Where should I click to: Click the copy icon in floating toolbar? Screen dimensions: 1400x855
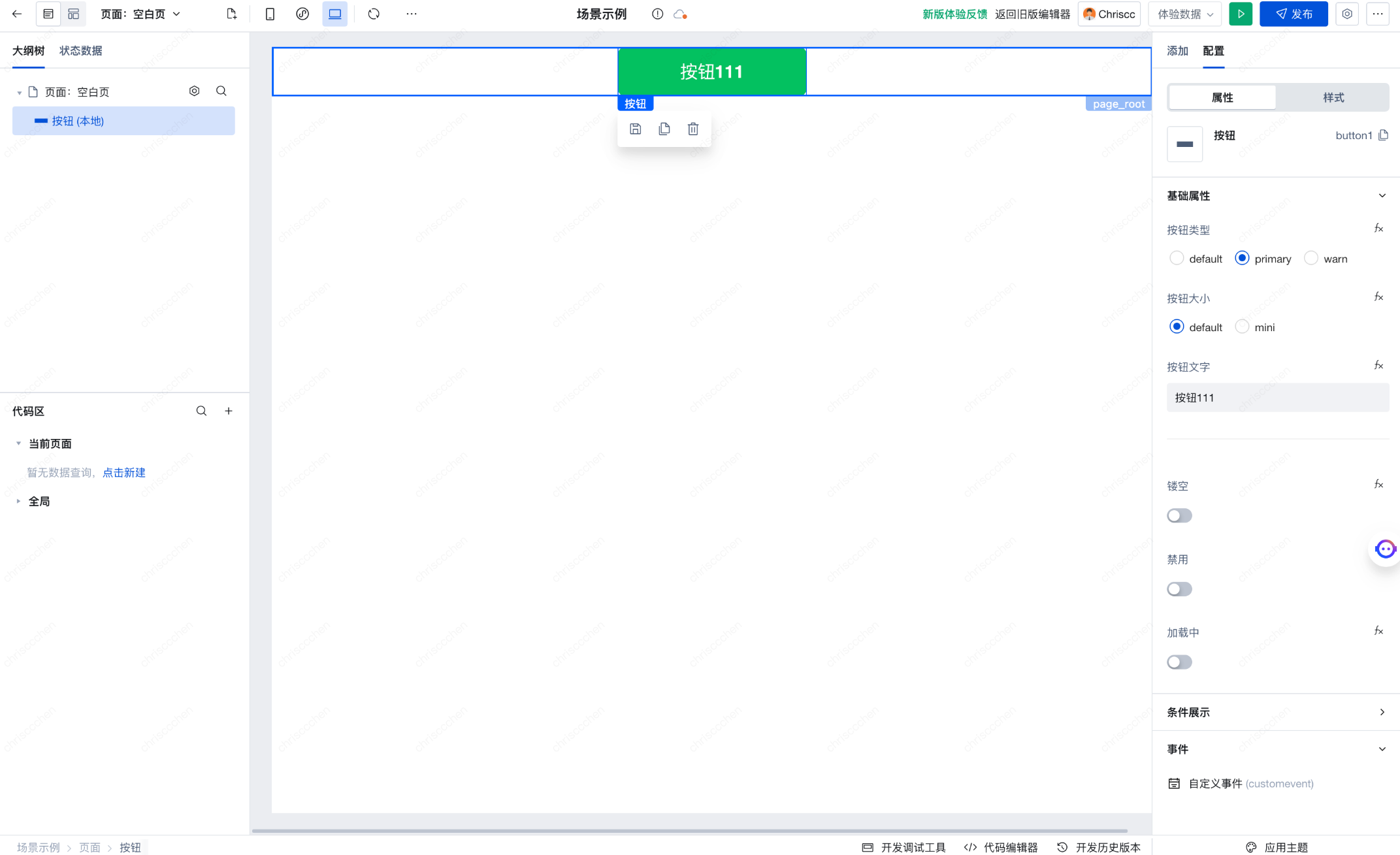[x=664, y=129]
